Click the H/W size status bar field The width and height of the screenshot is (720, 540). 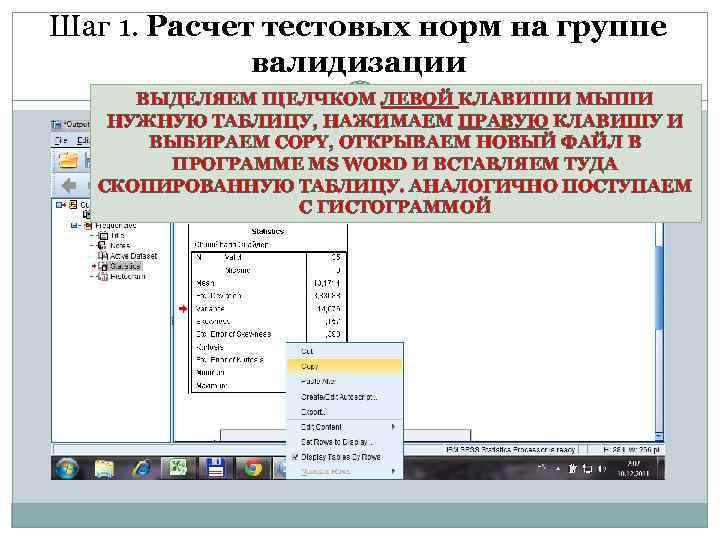pos(631,450)
